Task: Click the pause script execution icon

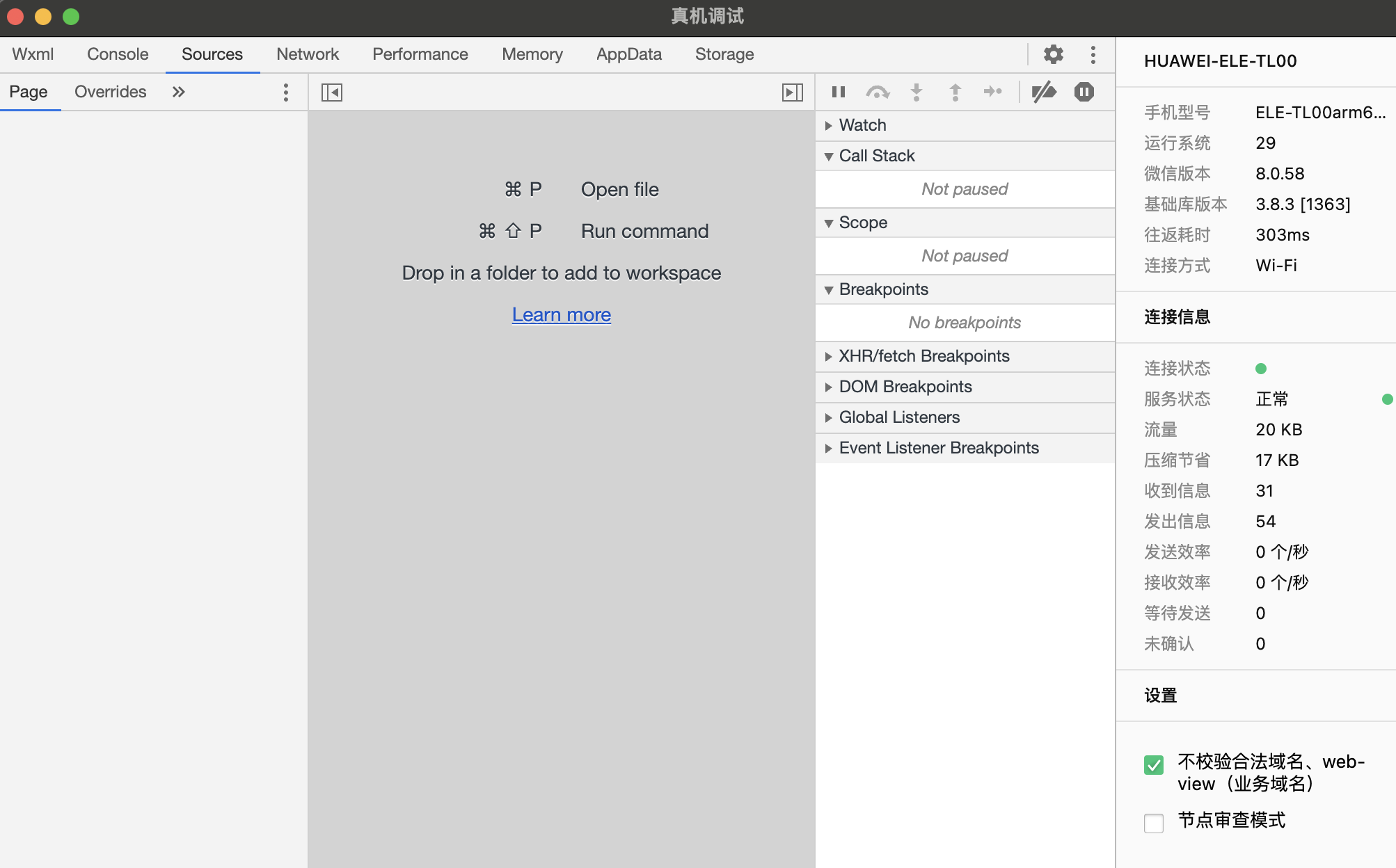Action: point(839,92)
